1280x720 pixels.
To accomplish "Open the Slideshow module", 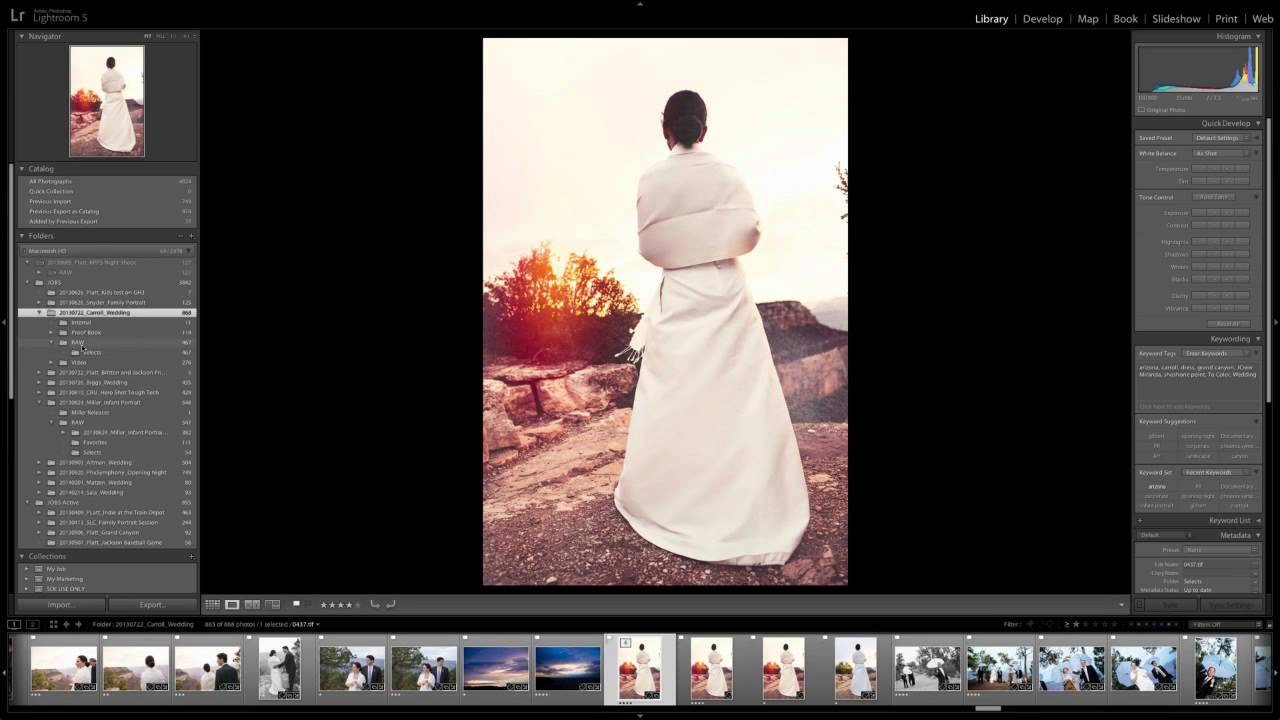I will 1176,19.
